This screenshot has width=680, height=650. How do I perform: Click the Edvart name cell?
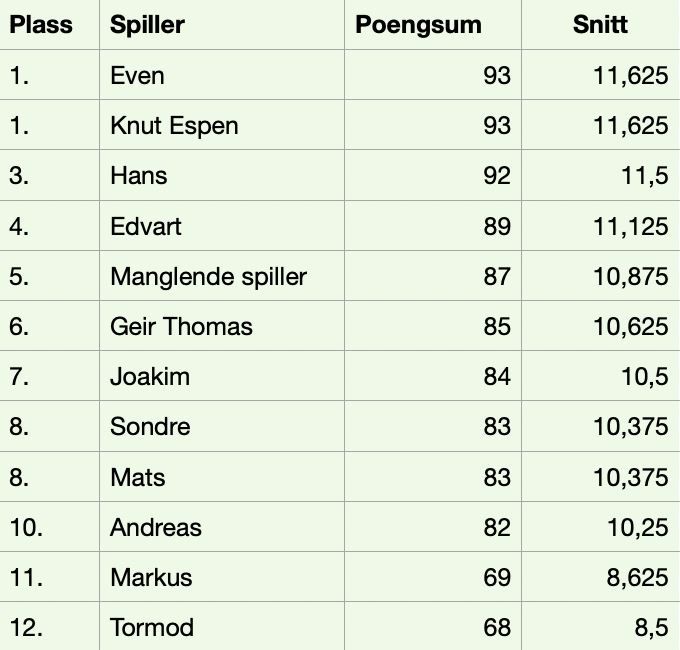146,226
